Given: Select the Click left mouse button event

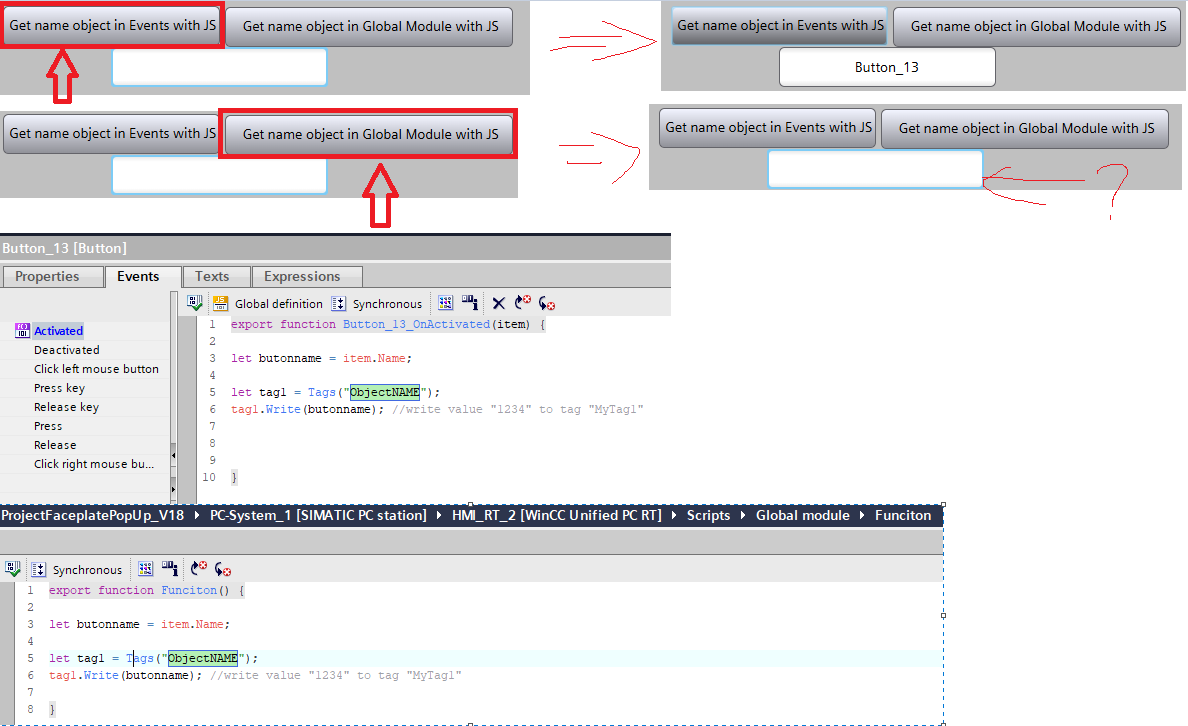Looking at the screenshot, I should (x=96, y=369).
